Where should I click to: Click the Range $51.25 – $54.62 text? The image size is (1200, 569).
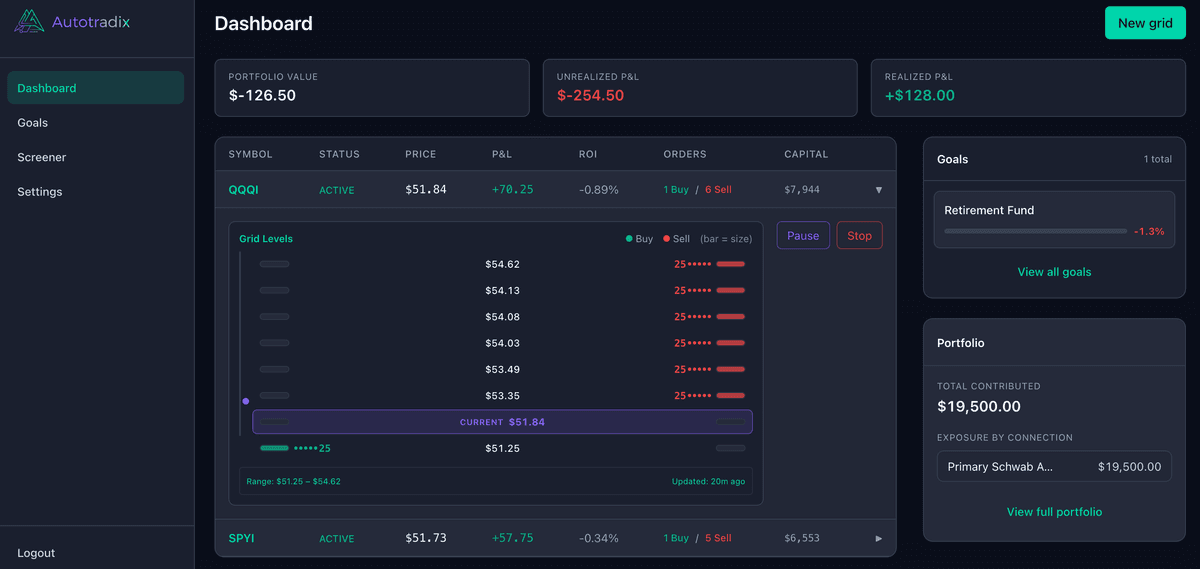pos(294,481)
